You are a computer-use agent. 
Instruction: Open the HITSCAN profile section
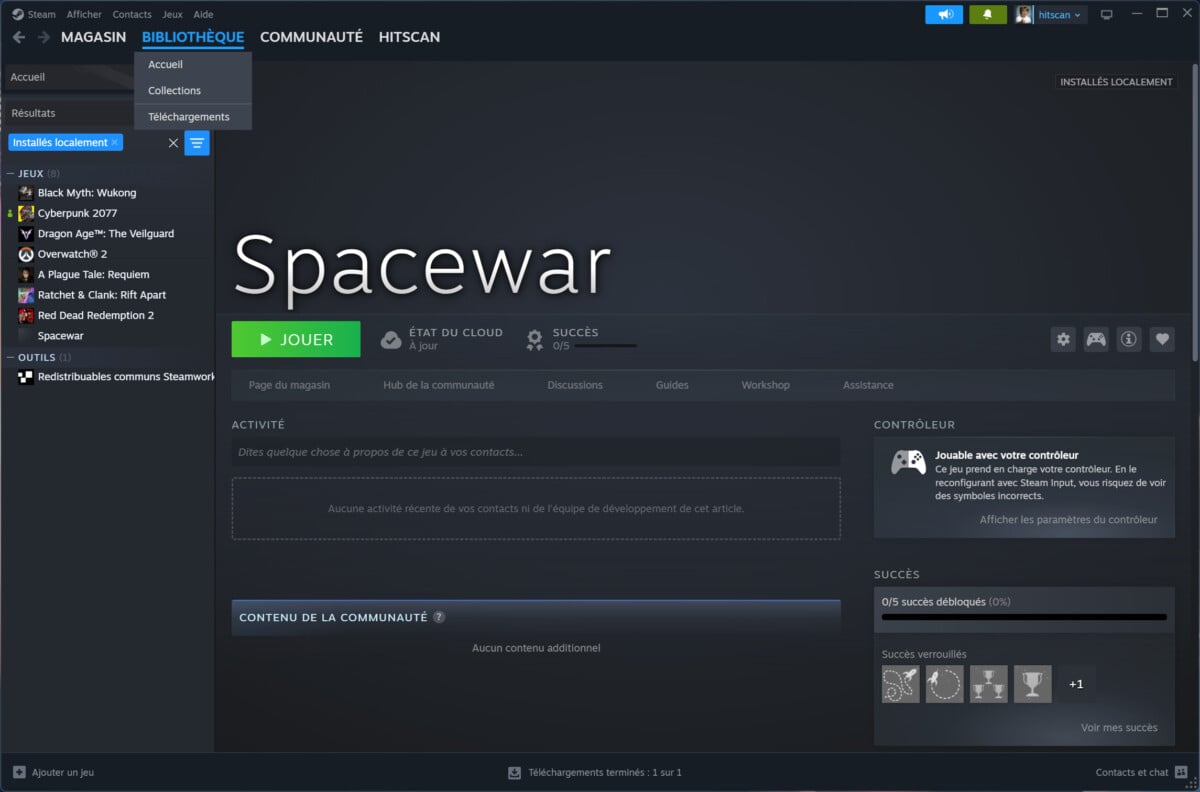pos(409,37)
